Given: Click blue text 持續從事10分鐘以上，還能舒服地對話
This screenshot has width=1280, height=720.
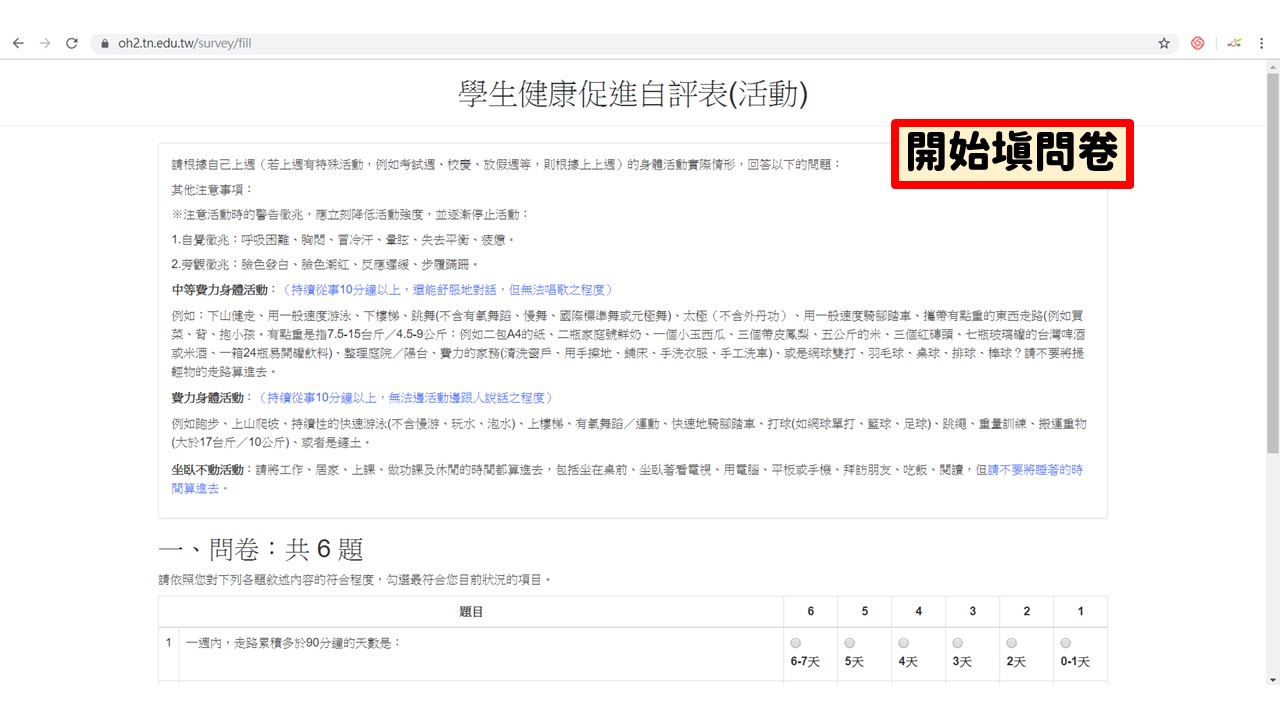Looking at the screenshot, I should pos(398,290).
